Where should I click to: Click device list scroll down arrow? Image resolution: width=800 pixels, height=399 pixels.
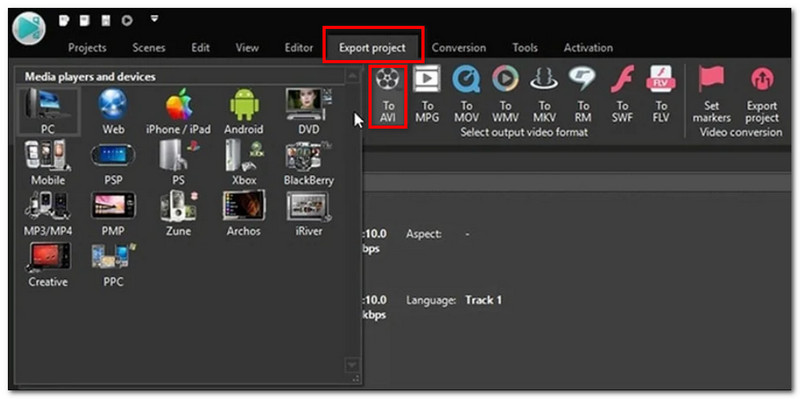352,364
